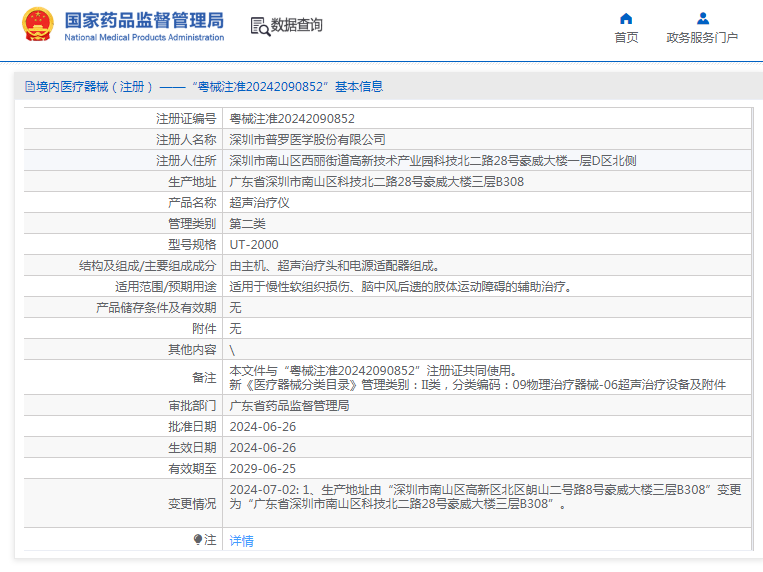The width and height of the screenshot is (763, 572).
Task: Click the 有效期至 row label
Action: (192, 469)
